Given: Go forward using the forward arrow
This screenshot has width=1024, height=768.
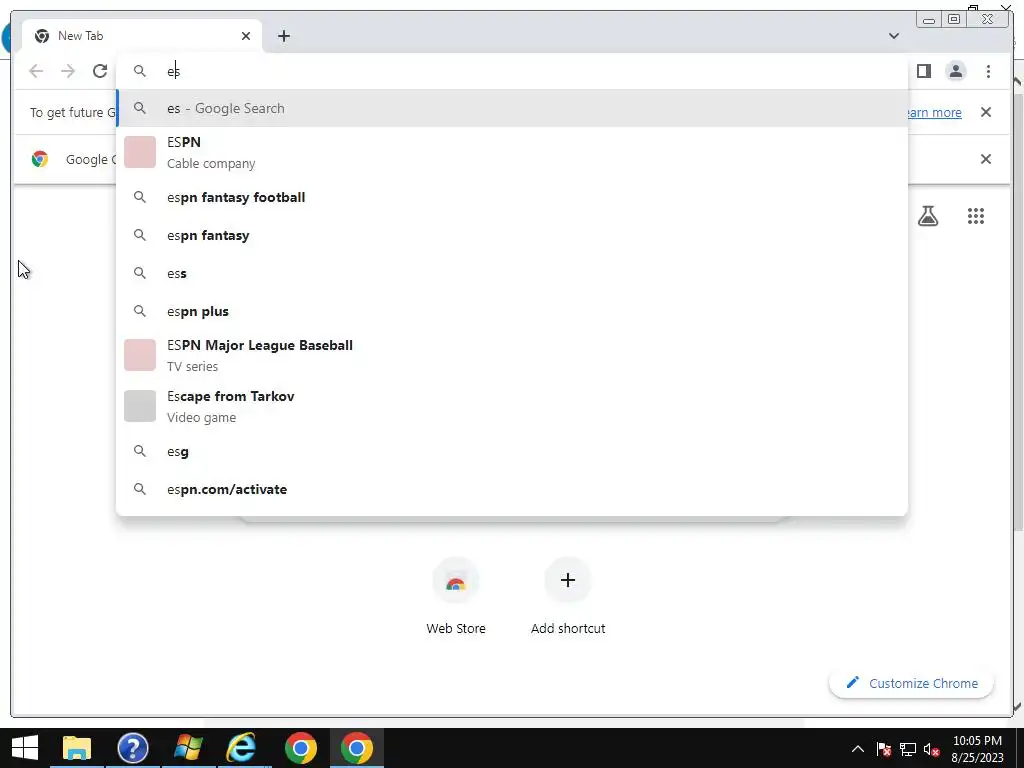Looking at the screenshot, I should 68,71.
